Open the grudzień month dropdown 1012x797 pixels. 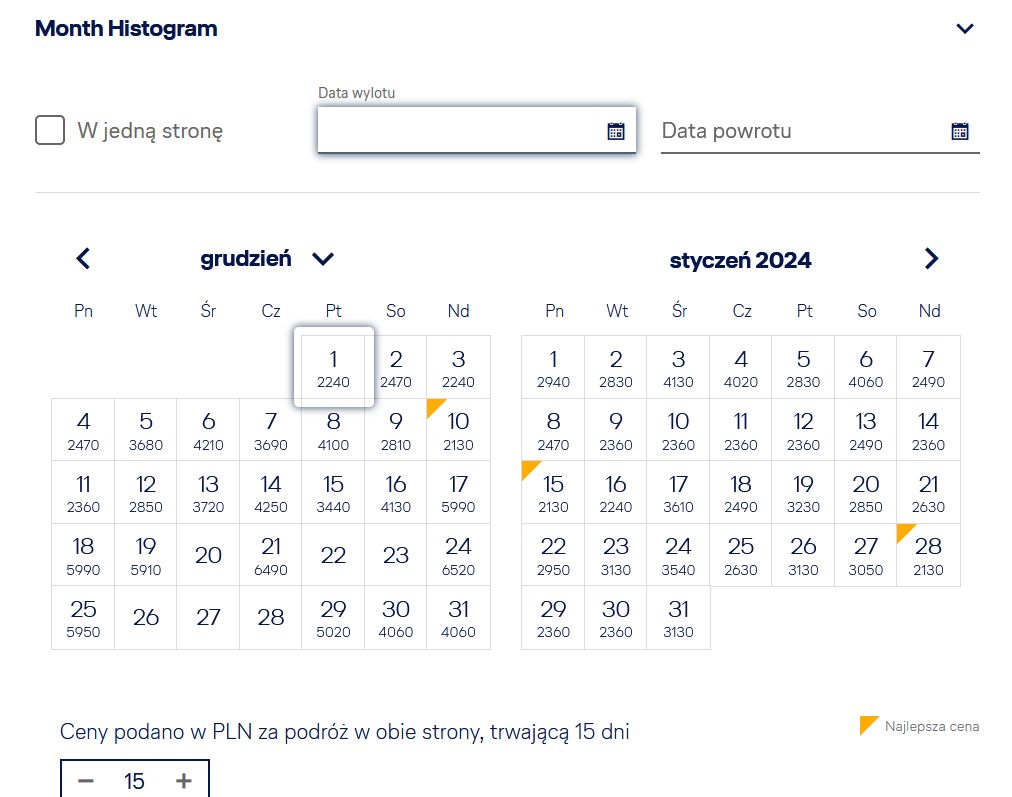[323, 259]
